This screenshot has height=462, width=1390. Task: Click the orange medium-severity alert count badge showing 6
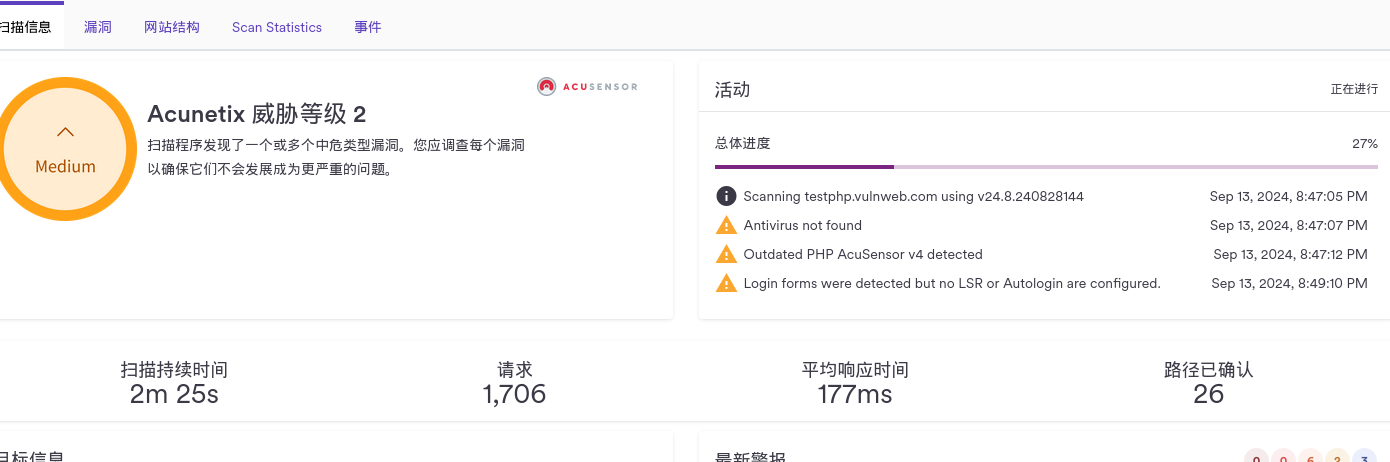1310,457
